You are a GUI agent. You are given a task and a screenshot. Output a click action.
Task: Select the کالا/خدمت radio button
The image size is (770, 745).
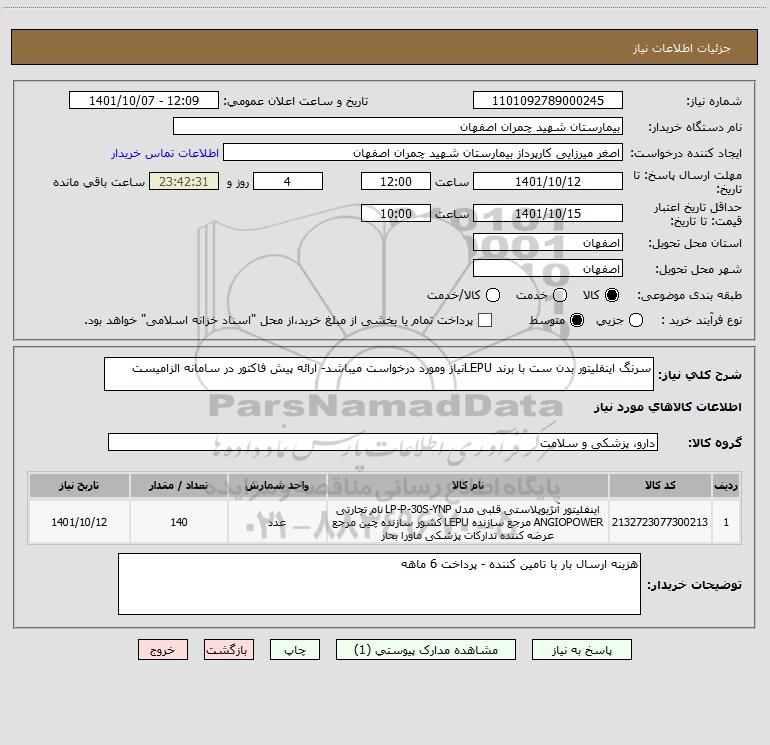click(493, 295)
